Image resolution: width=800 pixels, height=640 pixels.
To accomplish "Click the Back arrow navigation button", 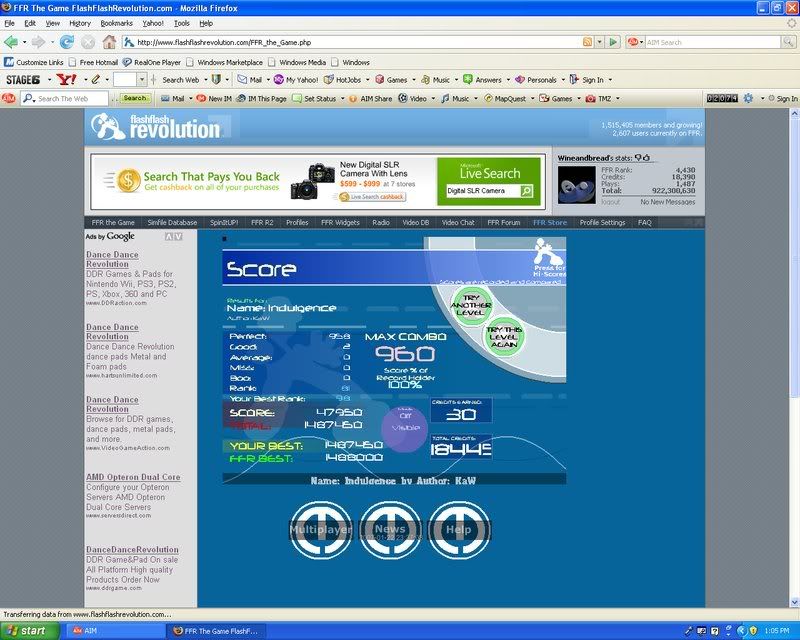I will coord(12,42).
